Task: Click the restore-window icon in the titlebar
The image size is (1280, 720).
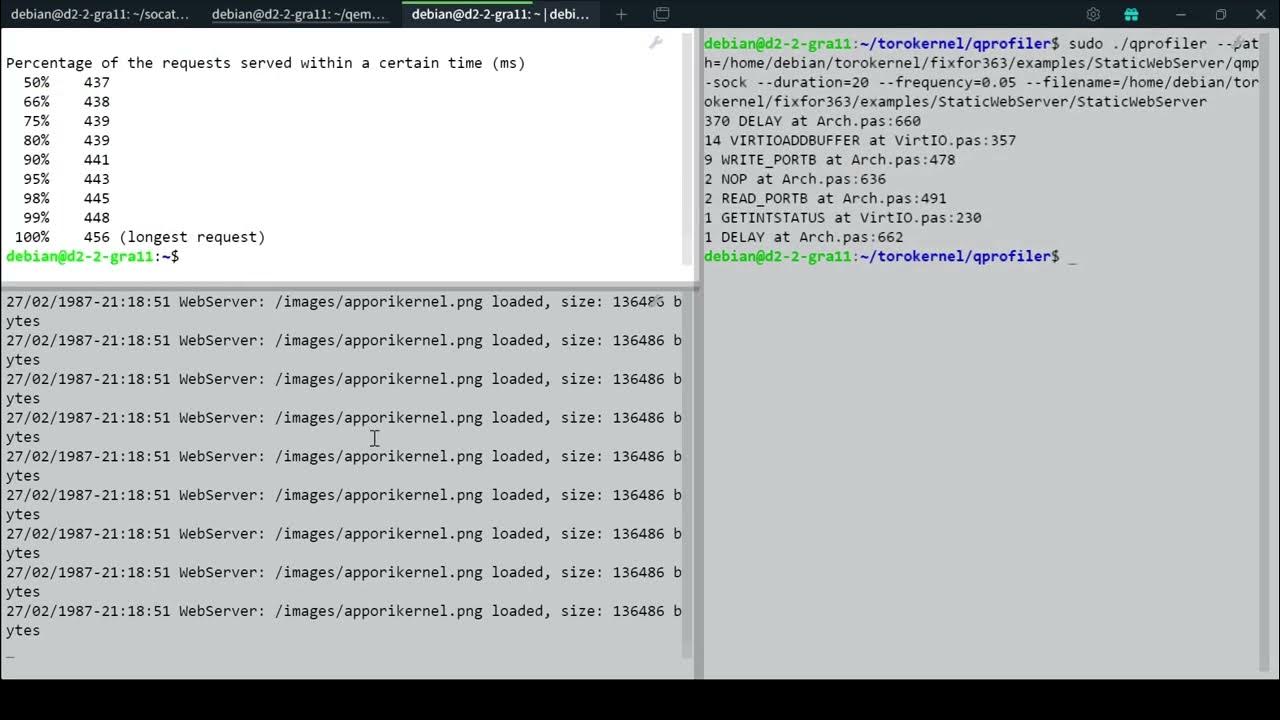Action: point(1220,14)
